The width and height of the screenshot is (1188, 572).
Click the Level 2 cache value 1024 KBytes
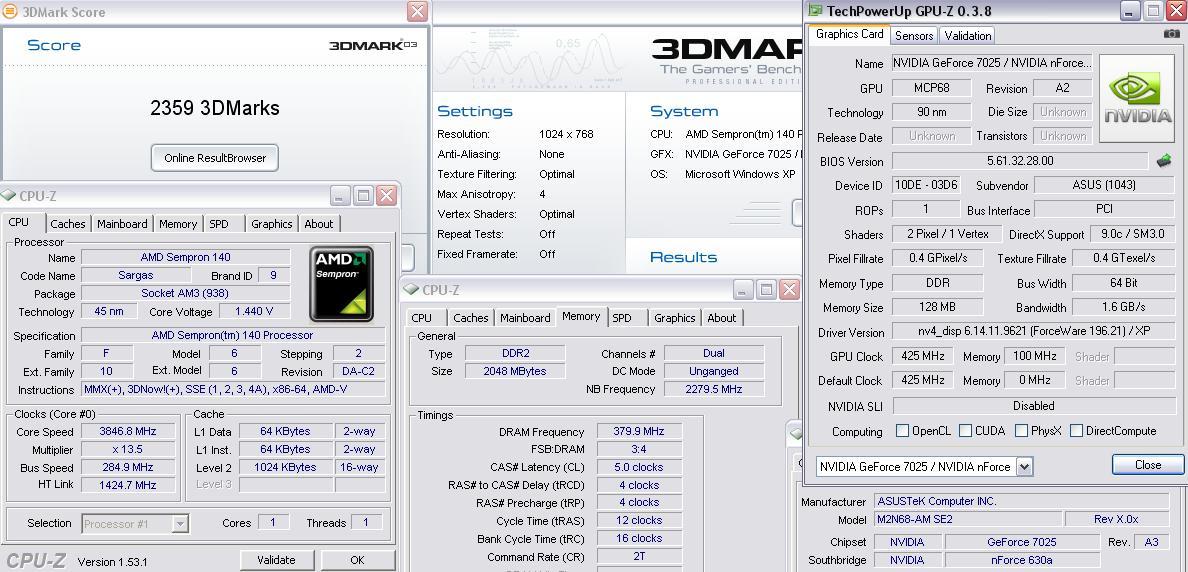[286, 467]
